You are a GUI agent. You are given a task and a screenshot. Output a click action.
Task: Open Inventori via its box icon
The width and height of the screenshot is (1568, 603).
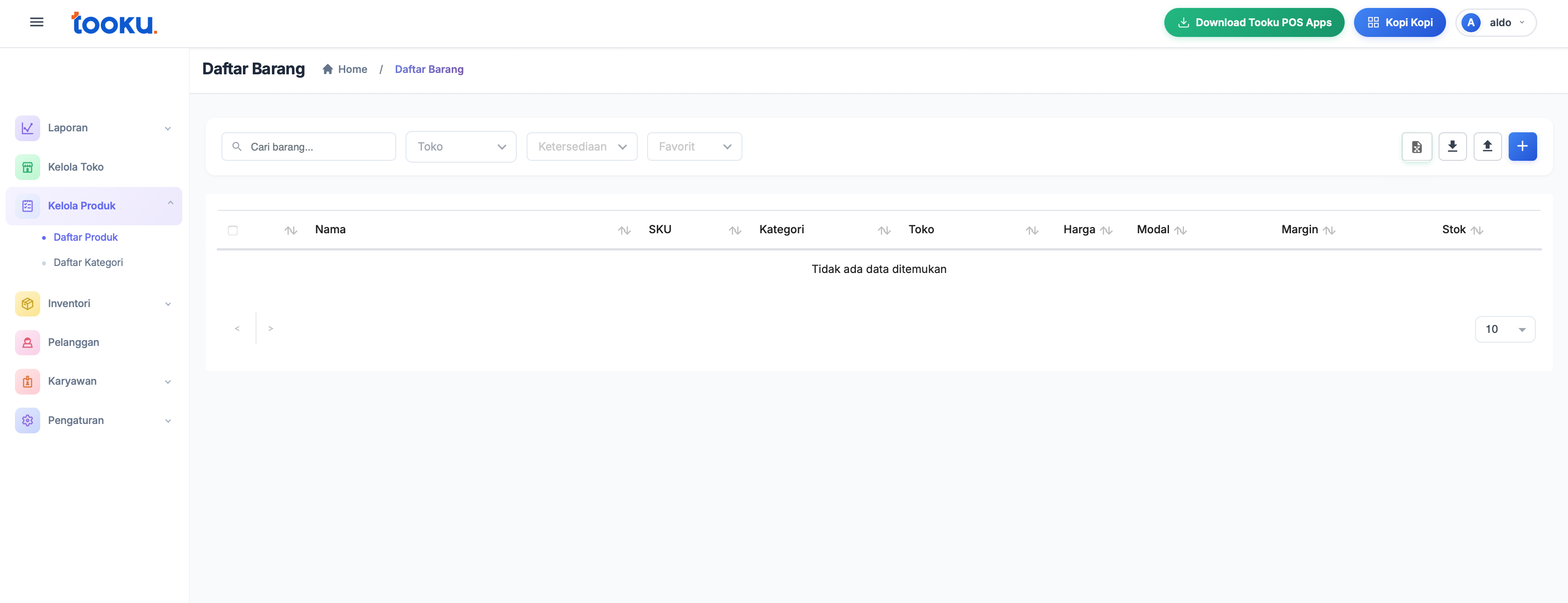(x=28, y=303)
